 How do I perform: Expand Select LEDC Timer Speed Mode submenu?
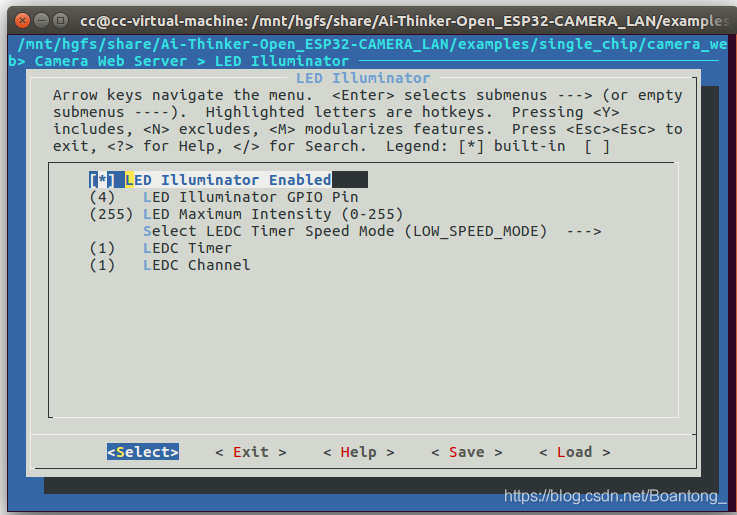[x=372, y=231]
